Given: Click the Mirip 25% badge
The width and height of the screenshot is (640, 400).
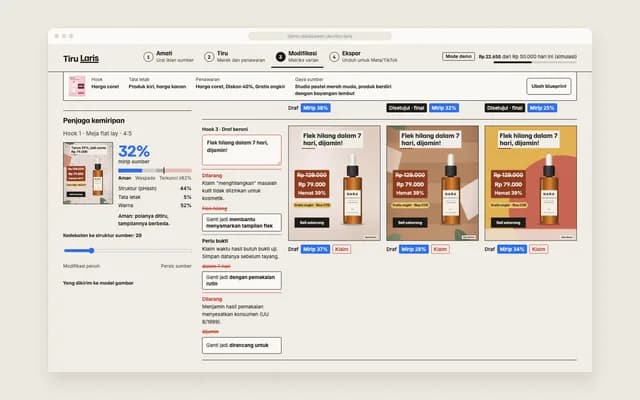Looking at the screenshot, I should coord(542,108).
